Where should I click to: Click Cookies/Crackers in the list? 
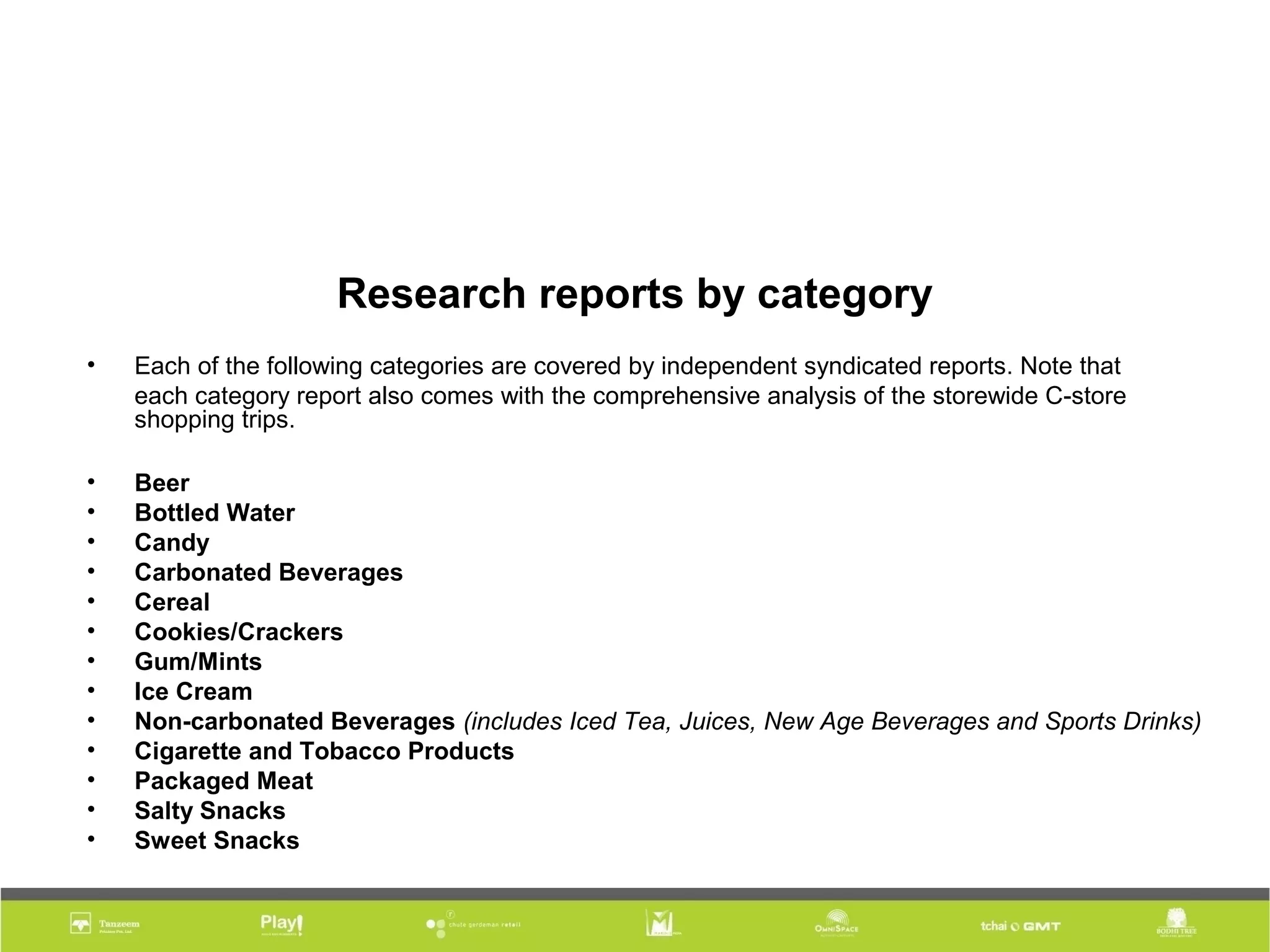238,632
